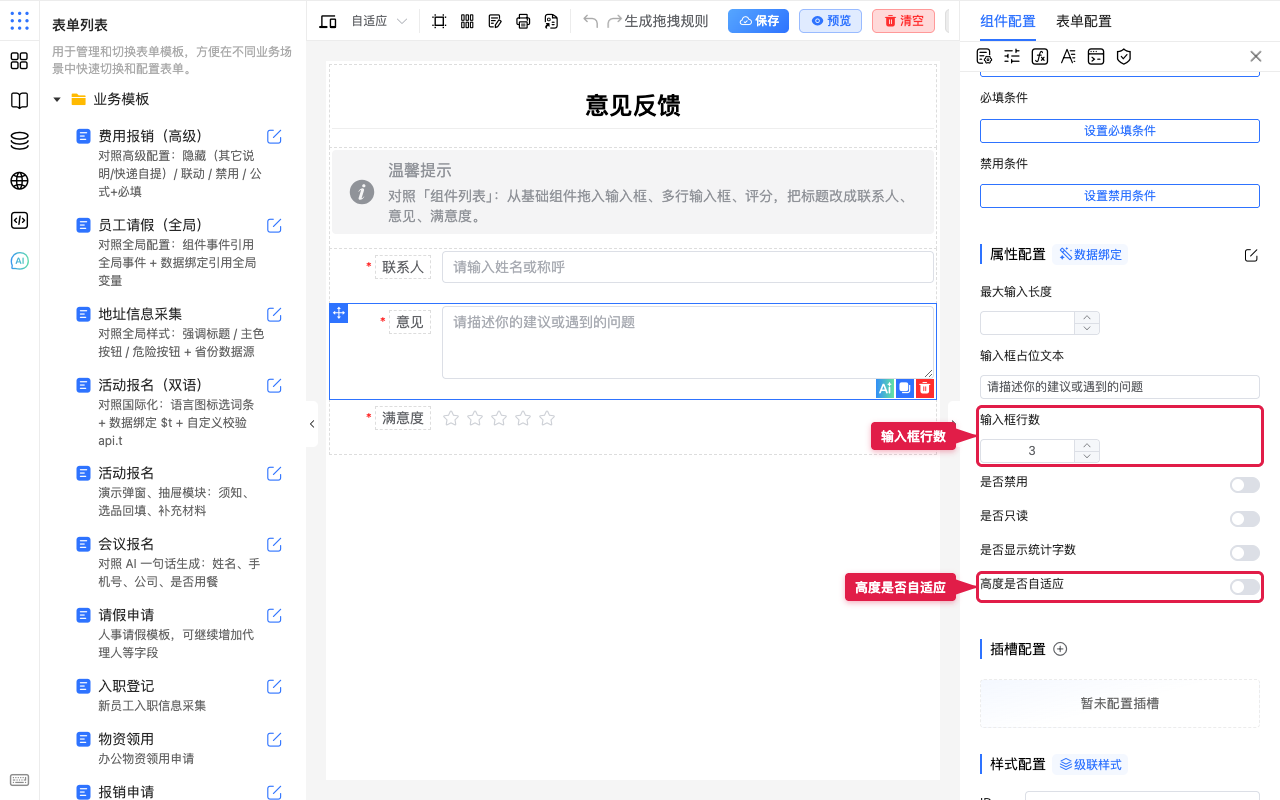Screen dimensions: 1280x800
Task: Click the 联系人 name input field
Action: coord(688,267)
